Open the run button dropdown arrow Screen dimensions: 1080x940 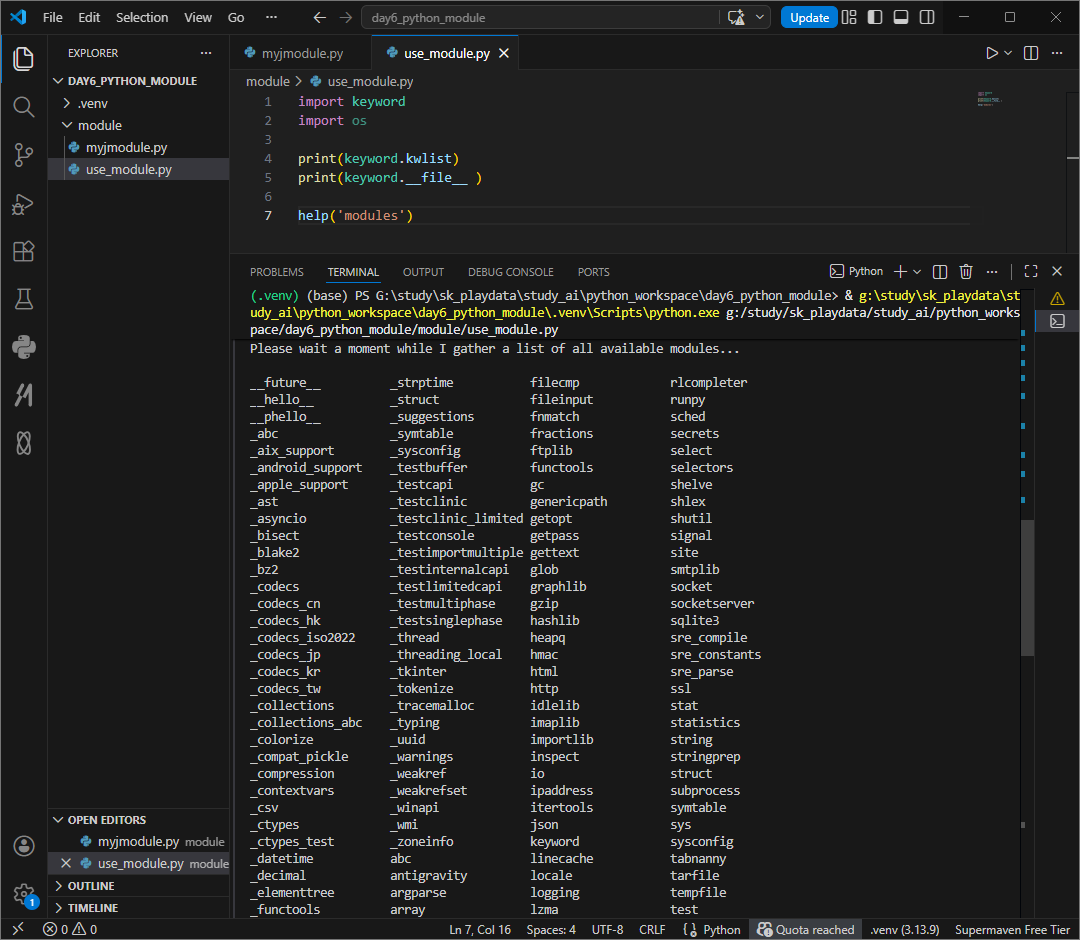1008,53
